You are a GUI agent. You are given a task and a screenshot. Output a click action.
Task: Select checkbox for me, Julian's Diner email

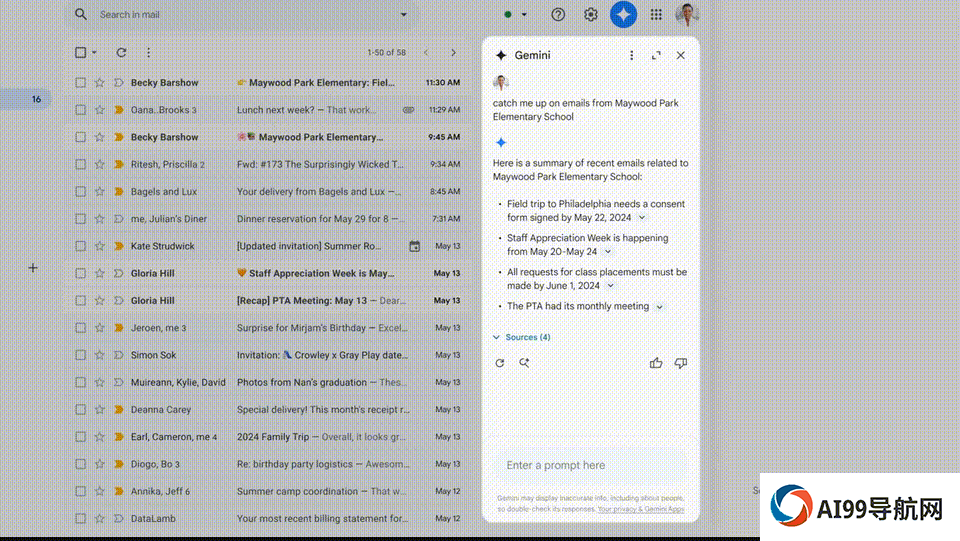click(x=80, y=218)
